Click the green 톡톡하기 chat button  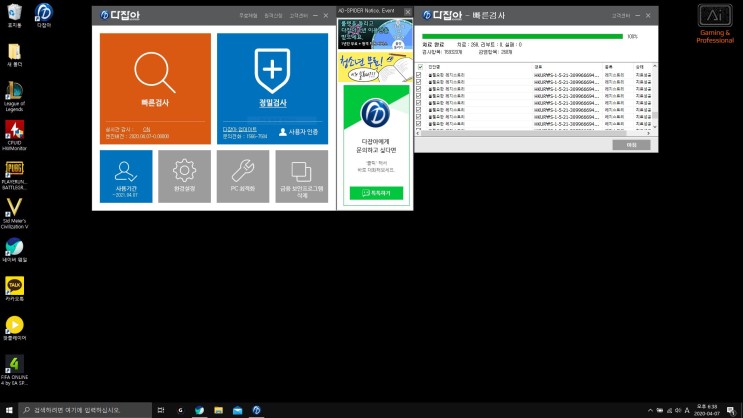click(376, 193)
